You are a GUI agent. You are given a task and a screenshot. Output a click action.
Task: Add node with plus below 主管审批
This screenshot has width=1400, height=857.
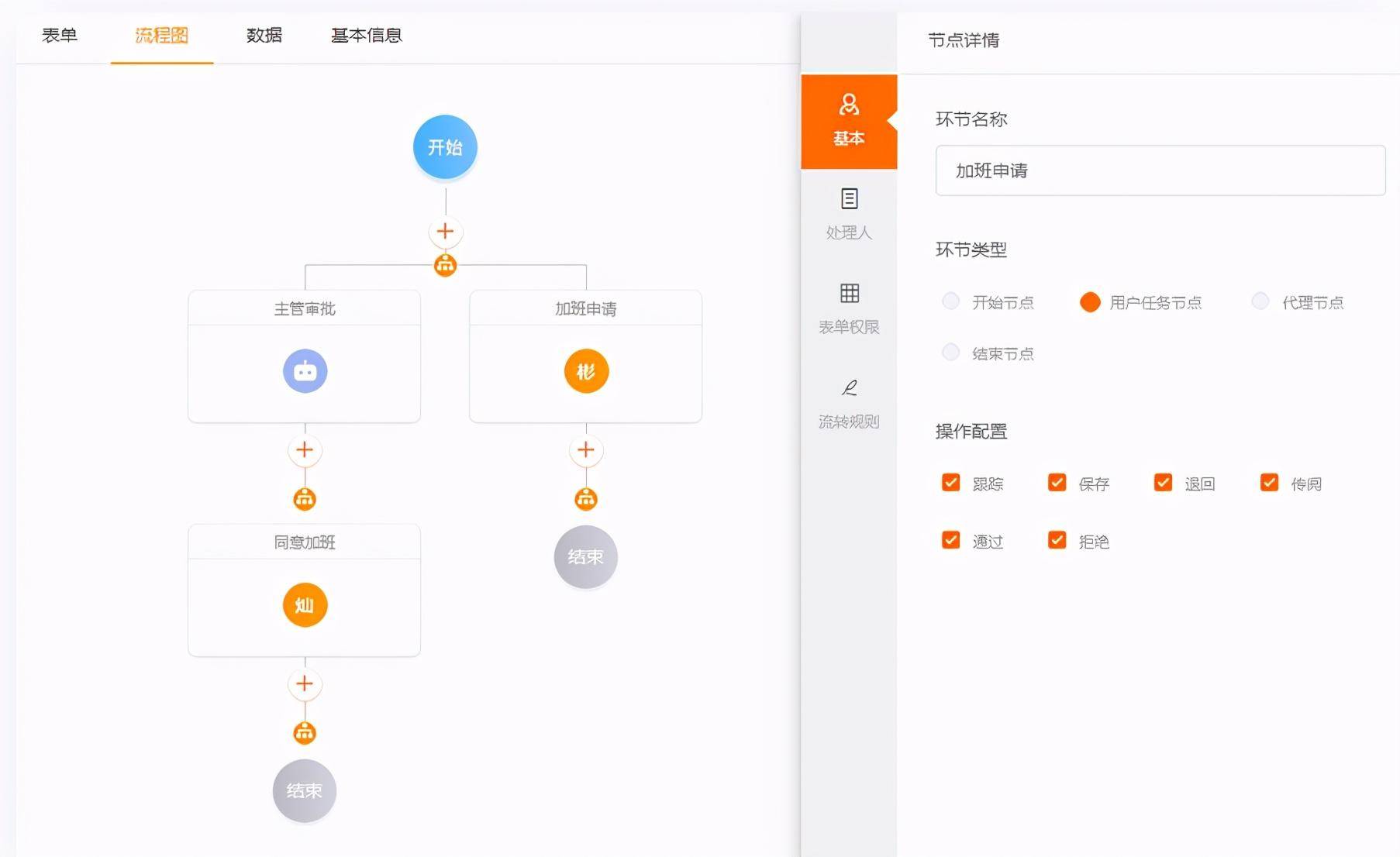point(305,450)
